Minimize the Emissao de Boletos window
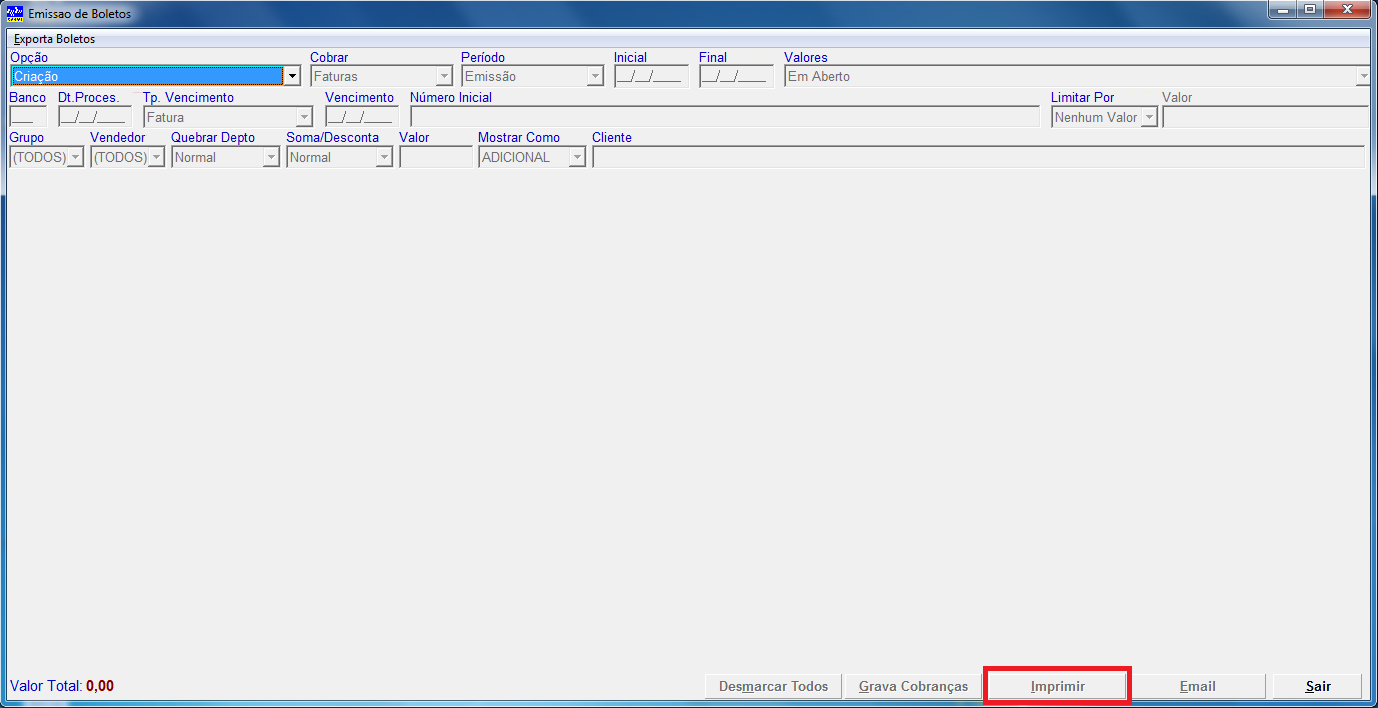The width and height of the screenshot is (1378, 708). [x=1283, y=10]
